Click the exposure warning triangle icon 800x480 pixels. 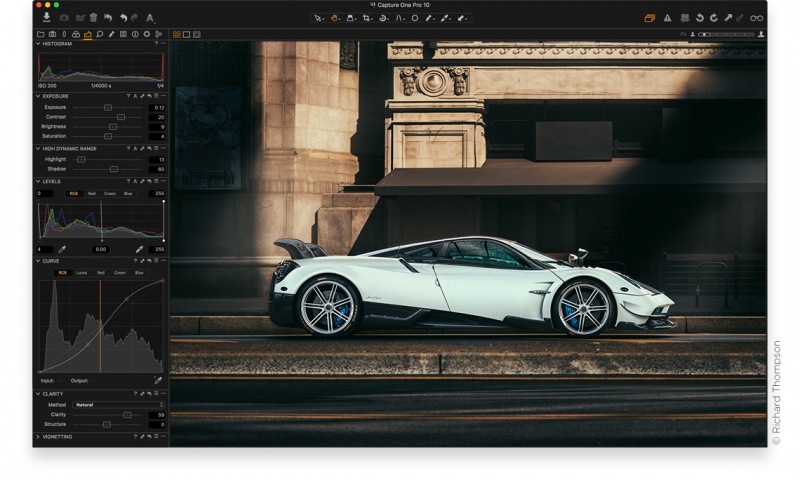click(667, 18)
